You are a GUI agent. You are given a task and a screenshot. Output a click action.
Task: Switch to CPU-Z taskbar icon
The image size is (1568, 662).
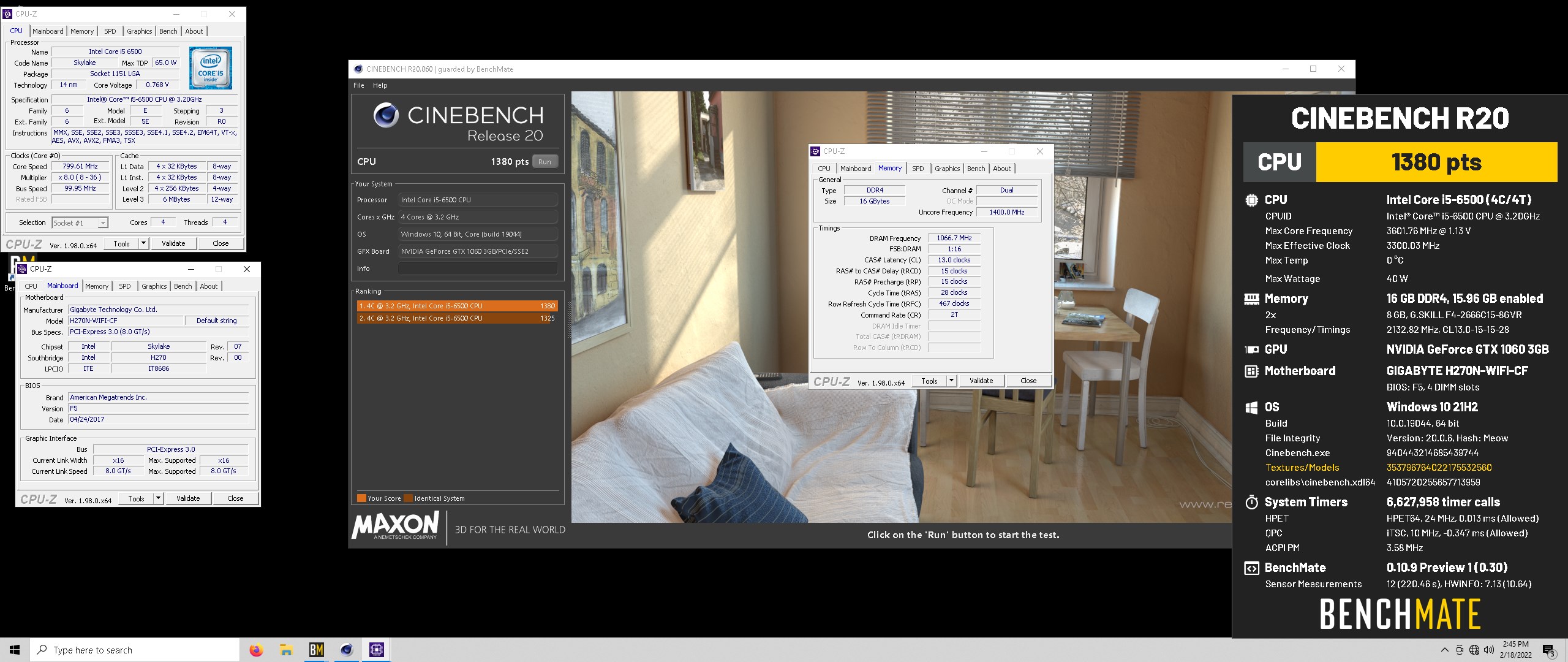376,650
